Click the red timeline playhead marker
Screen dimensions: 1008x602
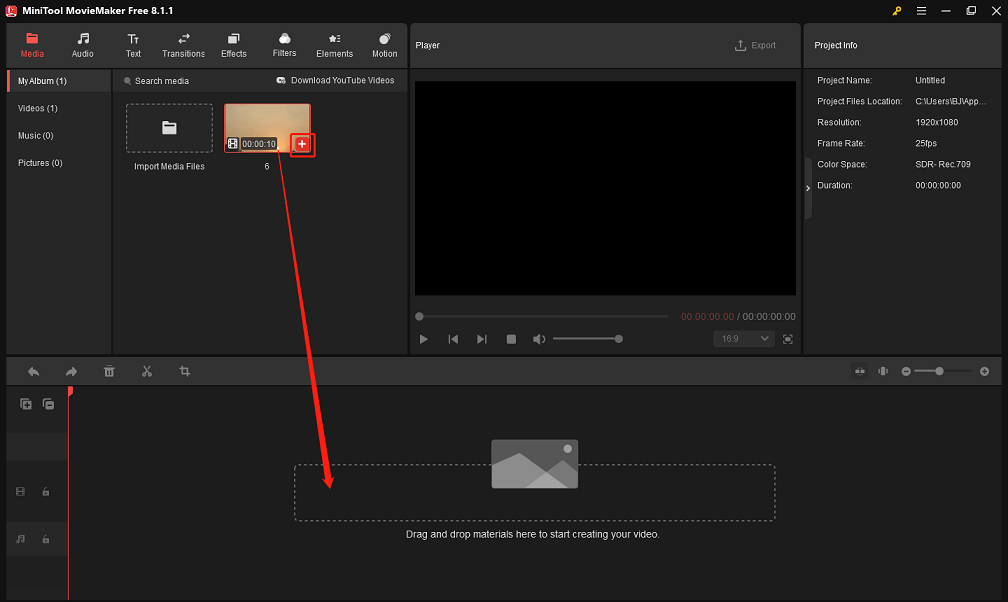pos(70,390)
